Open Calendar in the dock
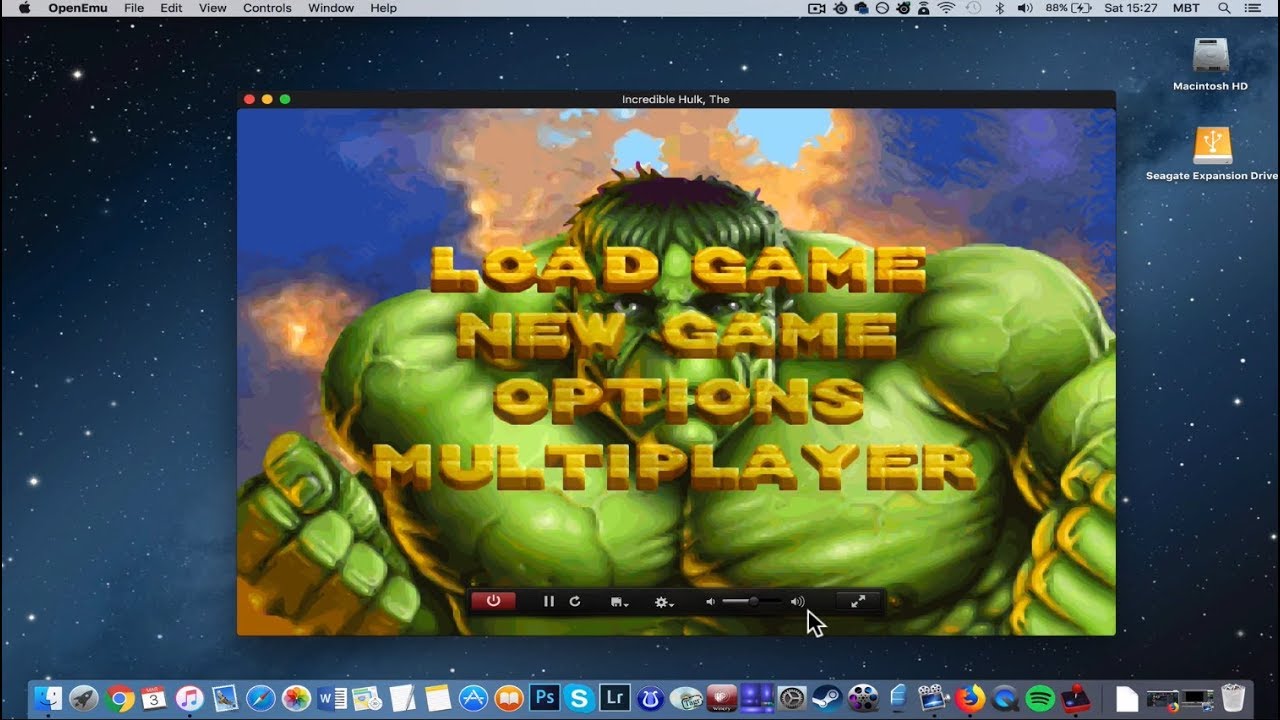Image resolution: width=1280 pixels, height=720 pixels. click(154, 698)
